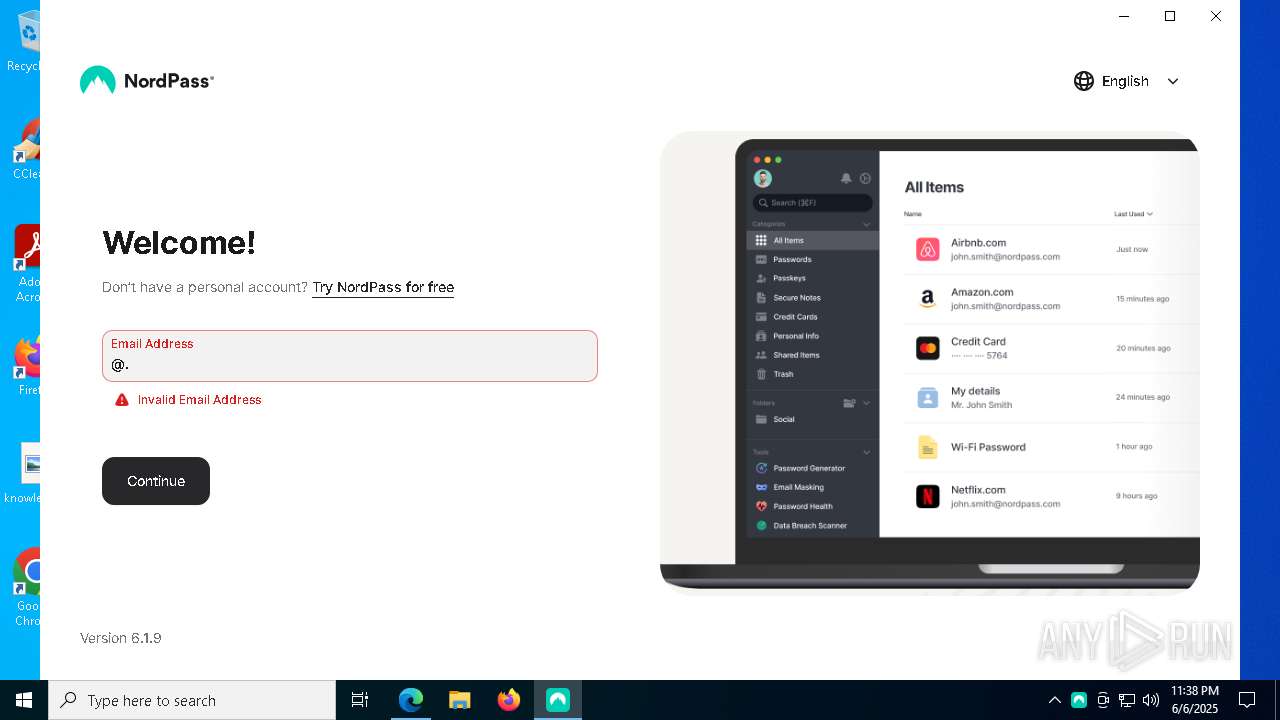
Task: Click the CCleaner desktop icon
Action: point(26,150)
